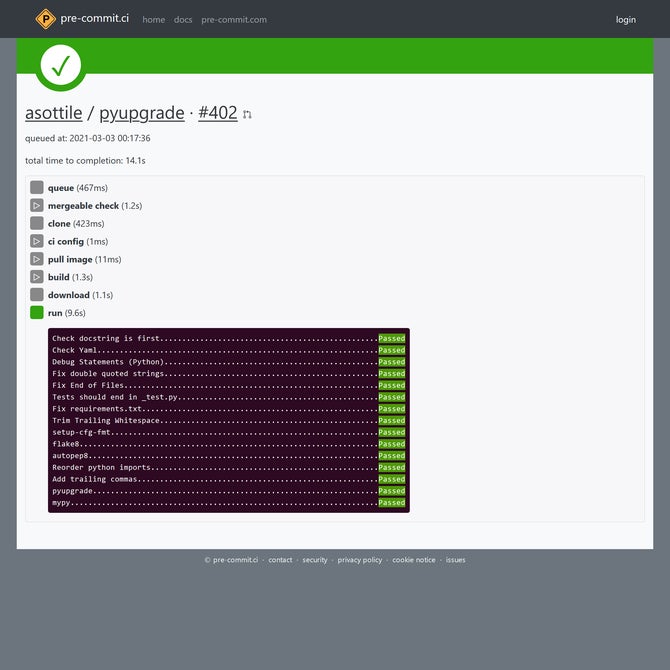This screenshot has width=670, height=670.
Task: Open the issues footer link
Action: pyautogui.click(x=455, y=560)
